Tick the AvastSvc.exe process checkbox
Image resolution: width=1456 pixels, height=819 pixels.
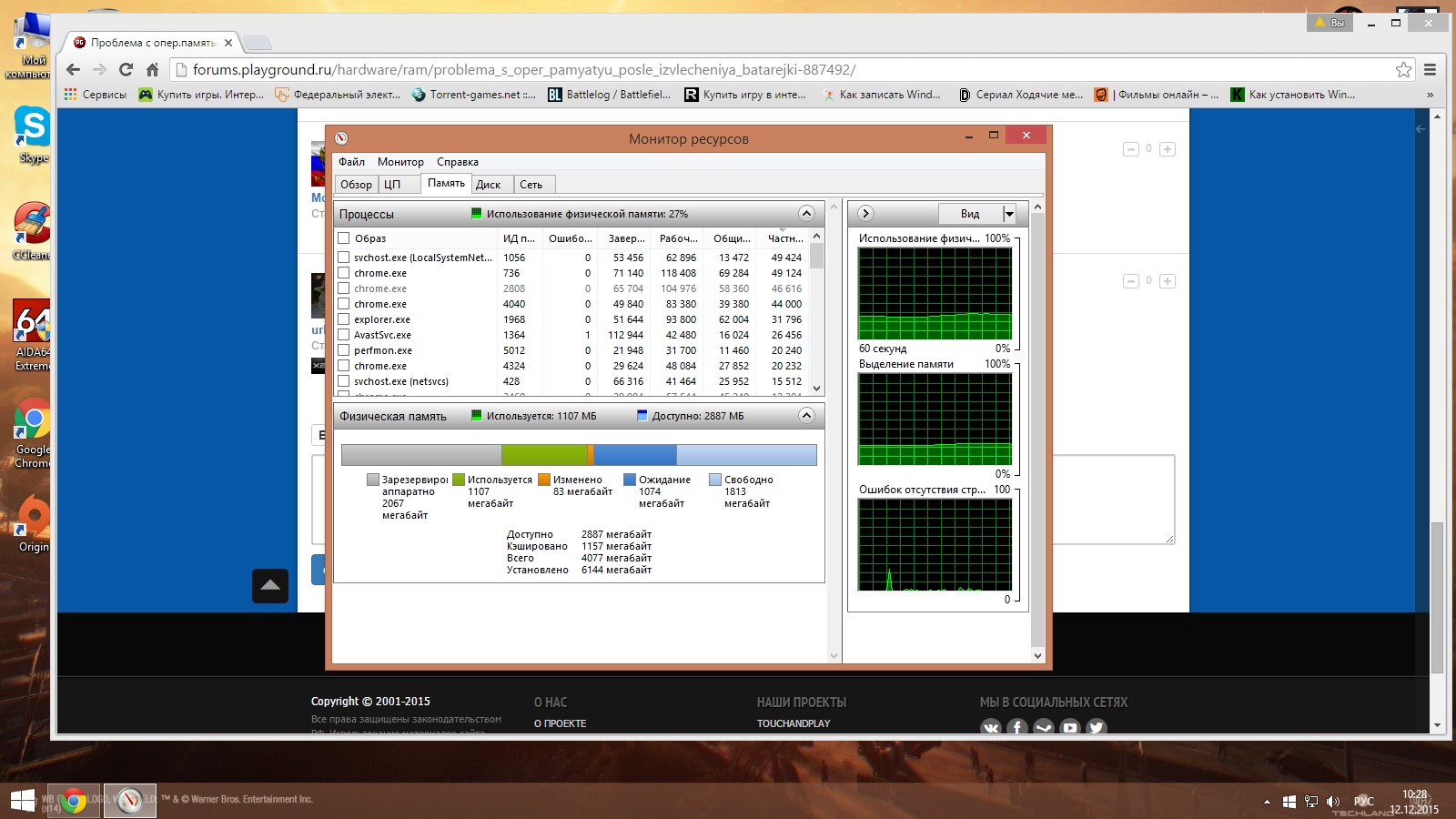(x=344, y=335)
